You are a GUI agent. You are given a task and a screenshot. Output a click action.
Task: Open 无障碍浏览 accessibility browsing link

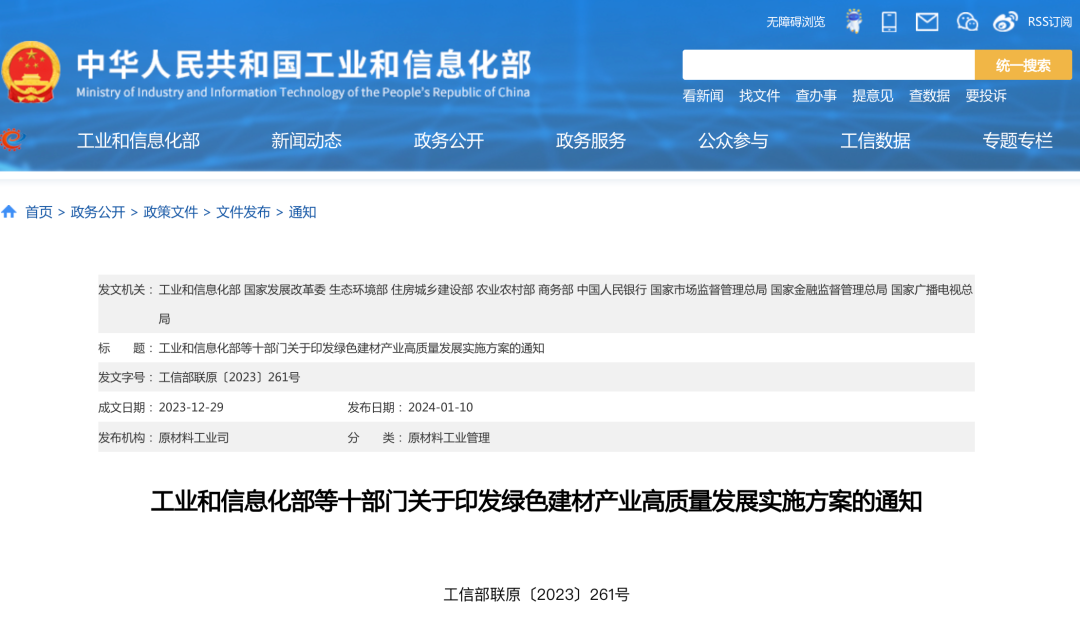click(x=796, y=22)
